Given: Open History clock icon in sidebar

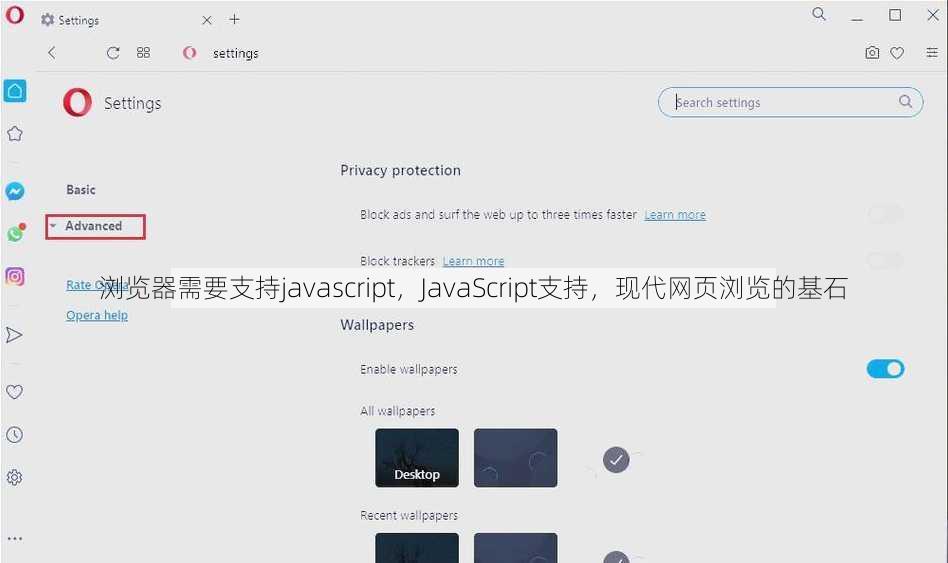Looking at the screenshot, I should (15, 434).
